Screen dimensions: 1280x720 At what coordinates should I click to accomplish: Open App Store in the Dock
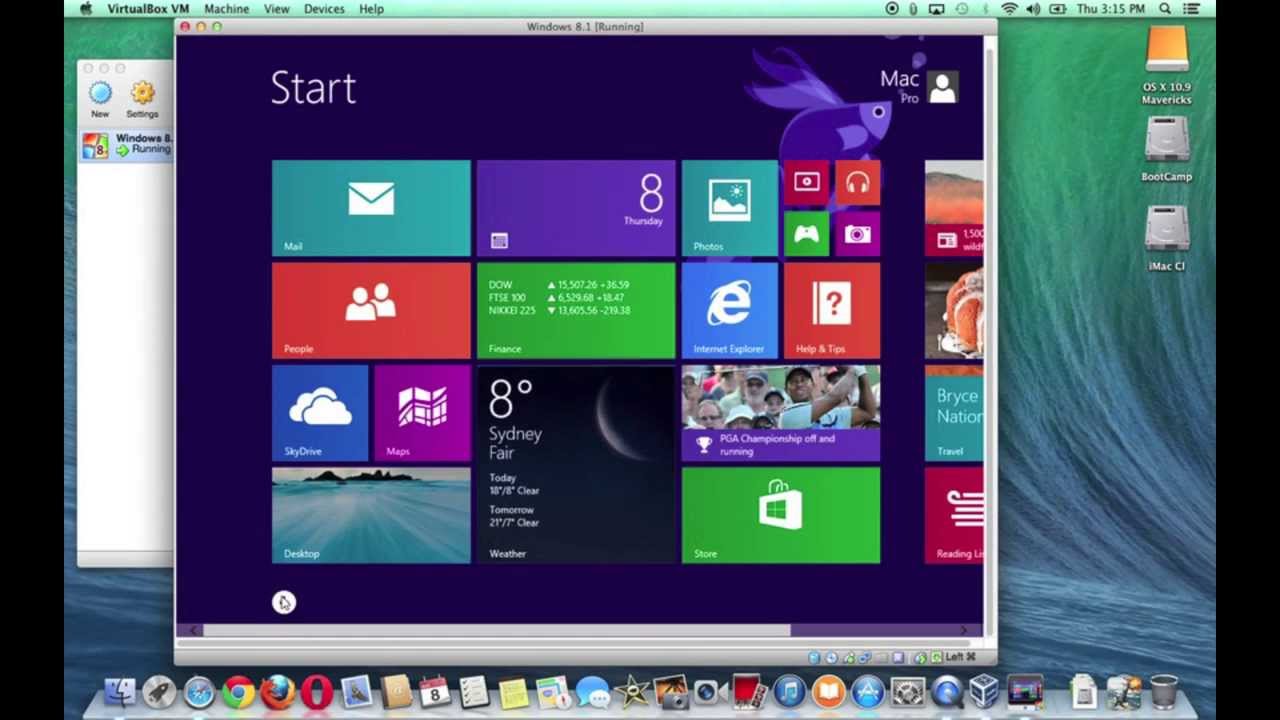pyautogui.click(x=868, y=692)
